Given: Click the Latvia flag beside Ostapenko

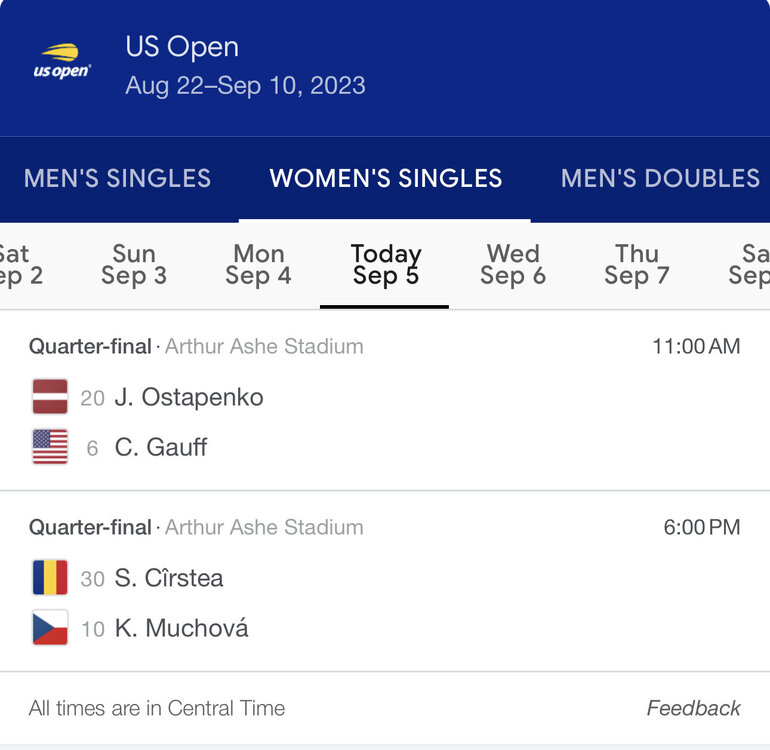Looking at the screenshot, I should pyautogui.click(x=50, y=397).
